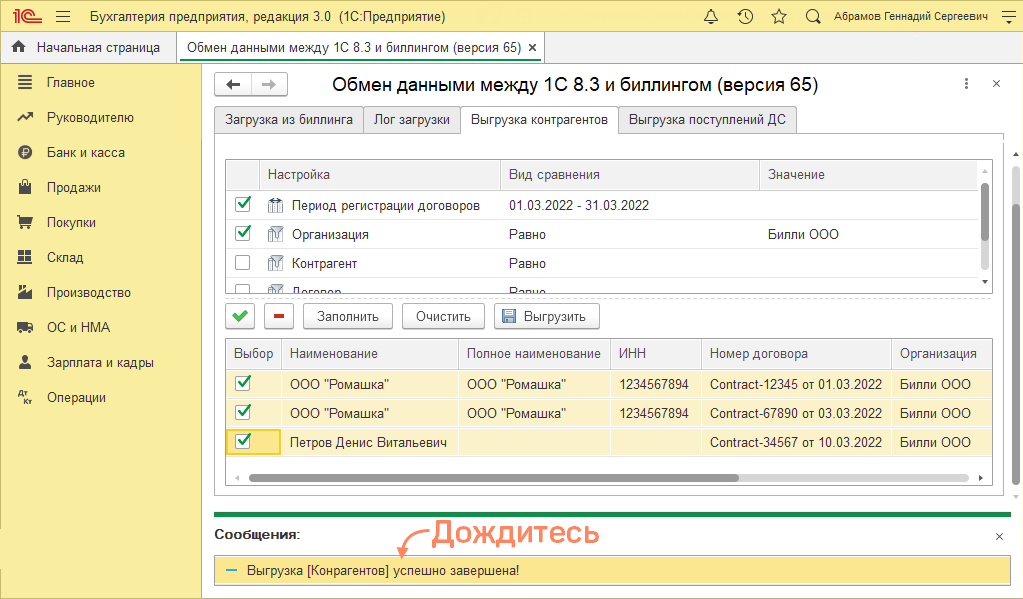1023x599 pixels.
Task: Click the Выгрузить save-icon button
Action: [x=547, y=316]
